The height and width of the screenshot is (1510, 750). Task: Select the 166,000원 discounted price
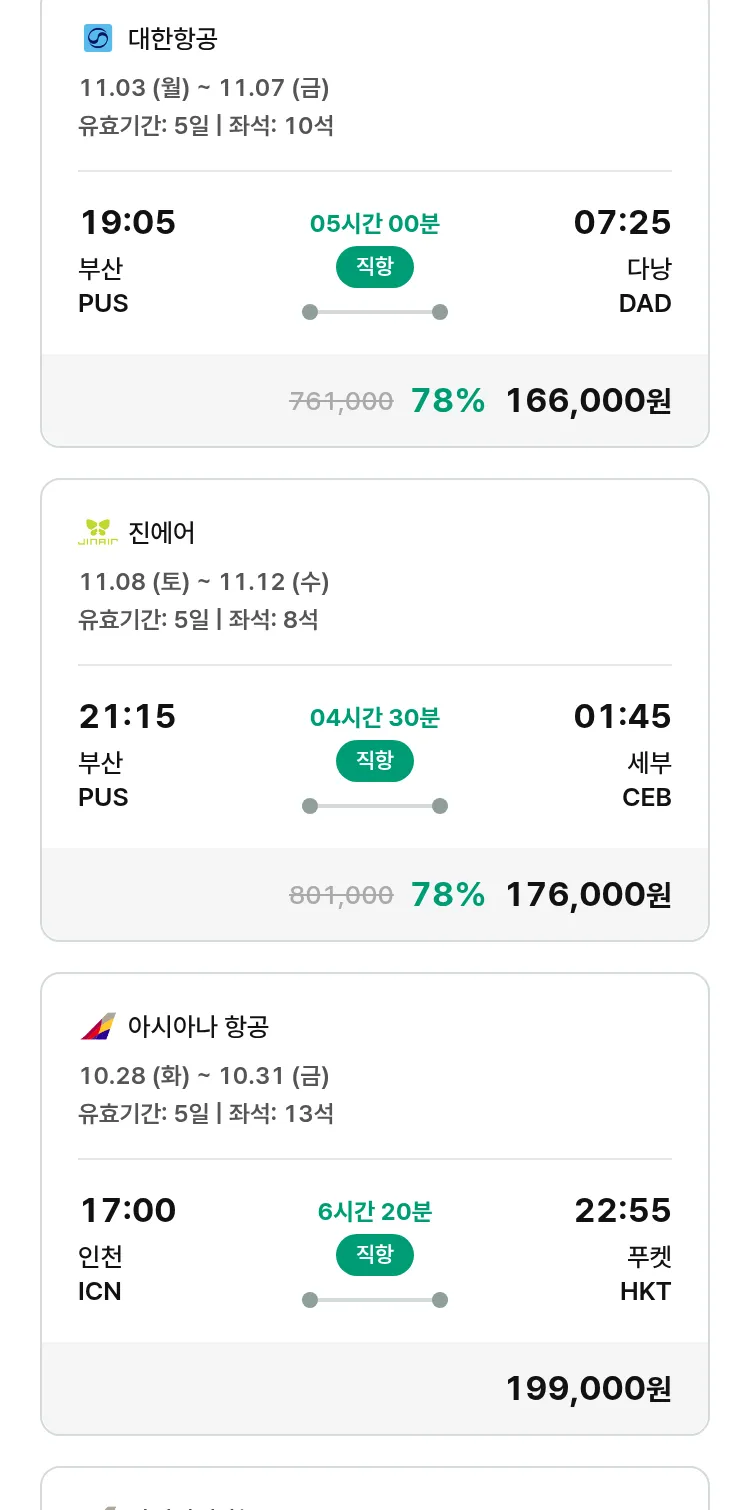pyautogui.click(x=588, y=401)
